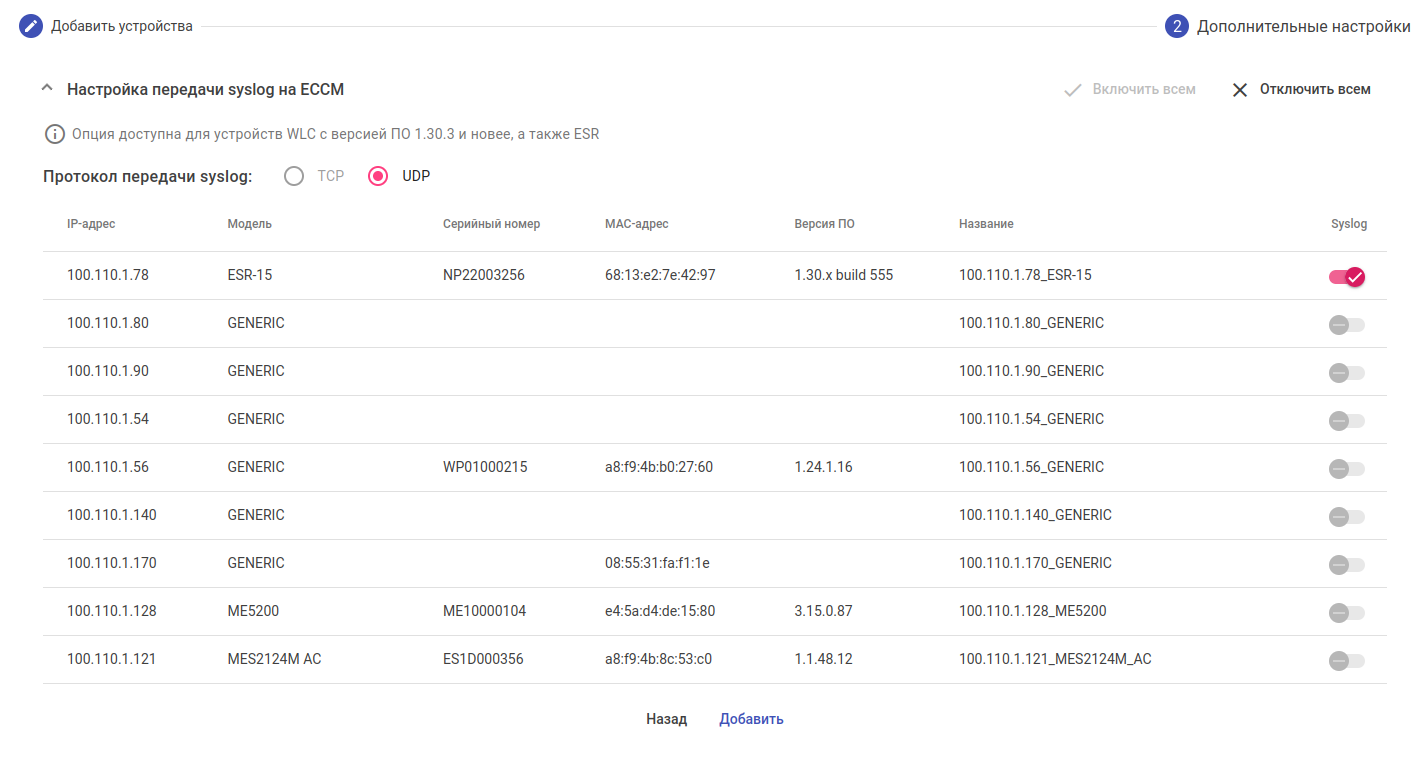Select the TCP protocol radio button
This screenshot has width=1428, height=765.
click(294, 176)
